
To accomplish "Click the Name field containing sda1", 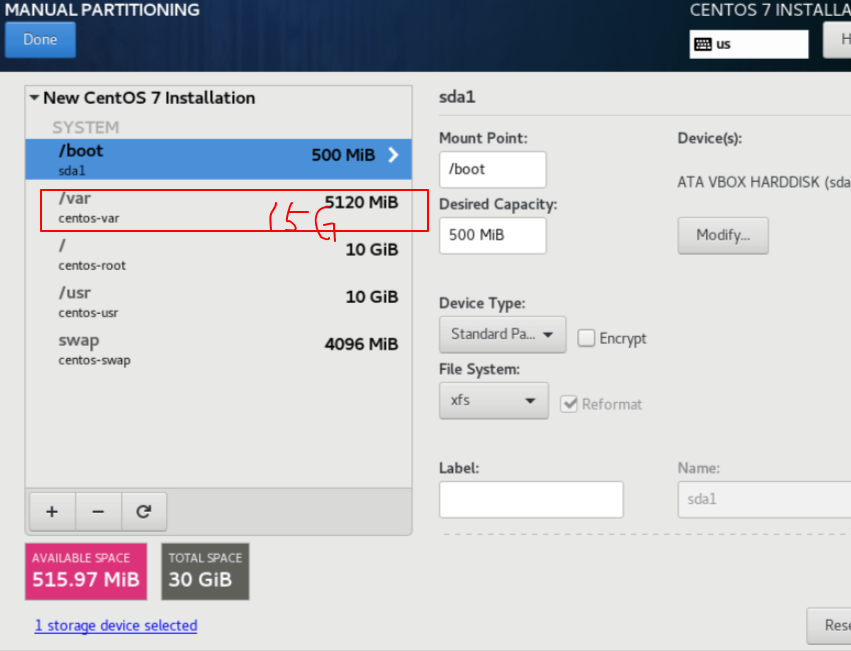I will click(x=764, y=500).
